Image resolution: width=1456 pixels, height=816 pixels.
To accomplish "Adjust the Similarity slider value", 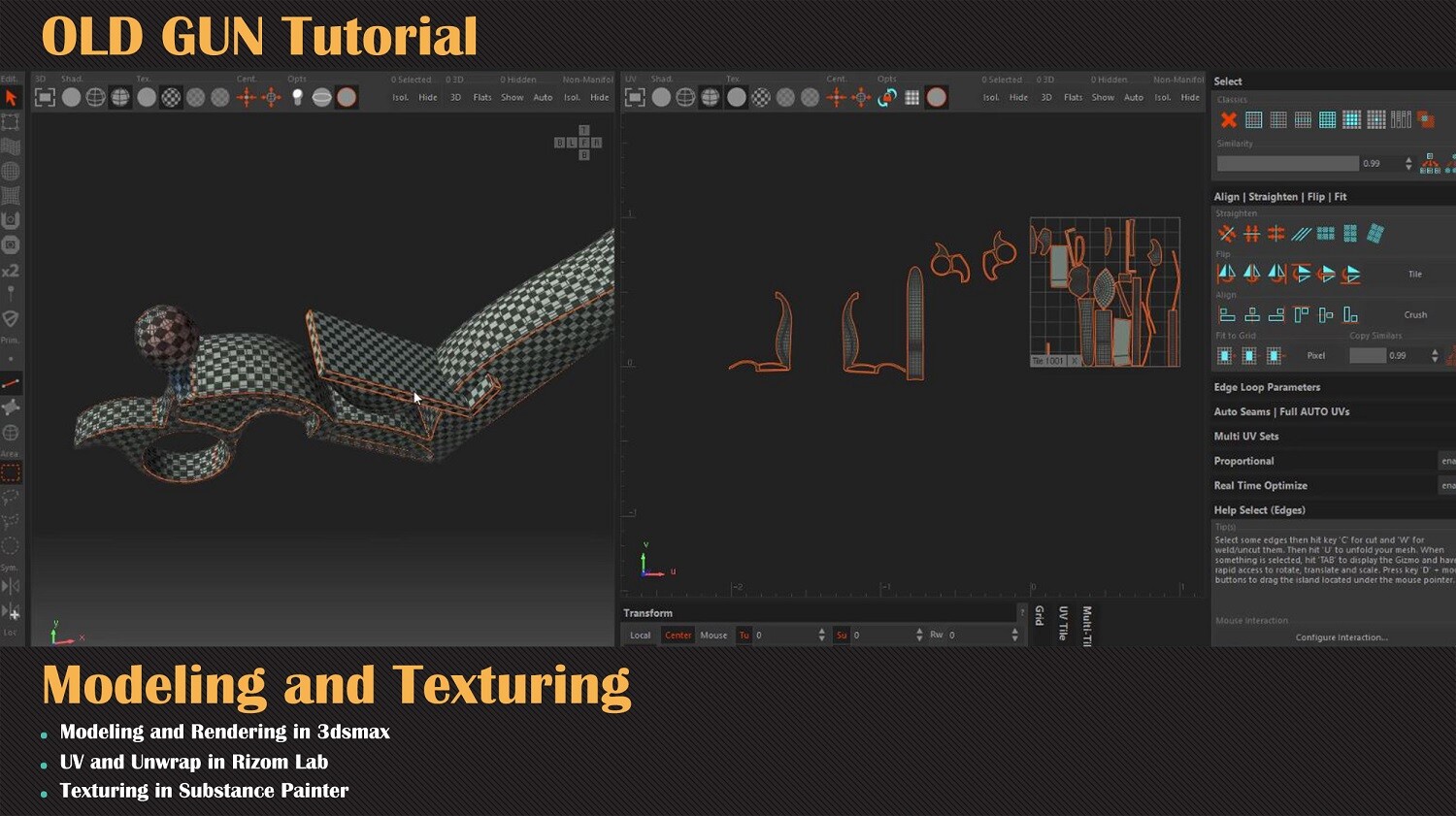I will [x=1286, y=163].
